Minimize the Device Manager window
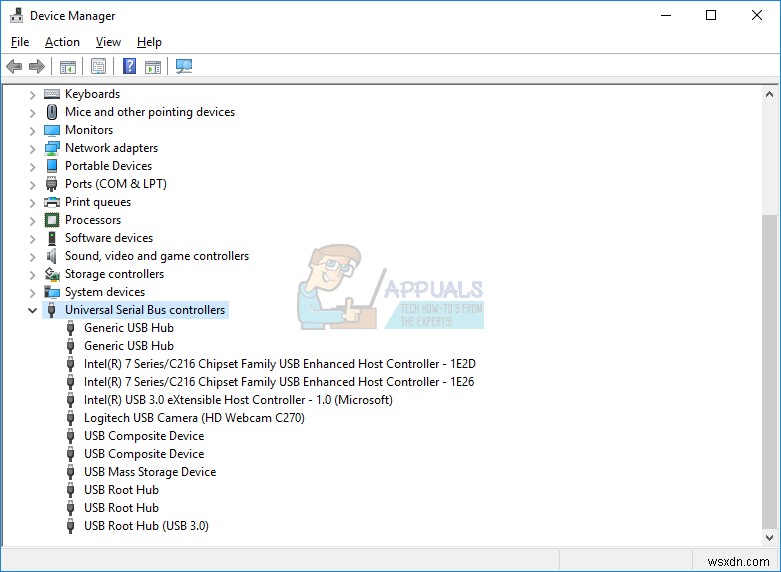Viewport: 781px width, 572px height. click(666, 15)
